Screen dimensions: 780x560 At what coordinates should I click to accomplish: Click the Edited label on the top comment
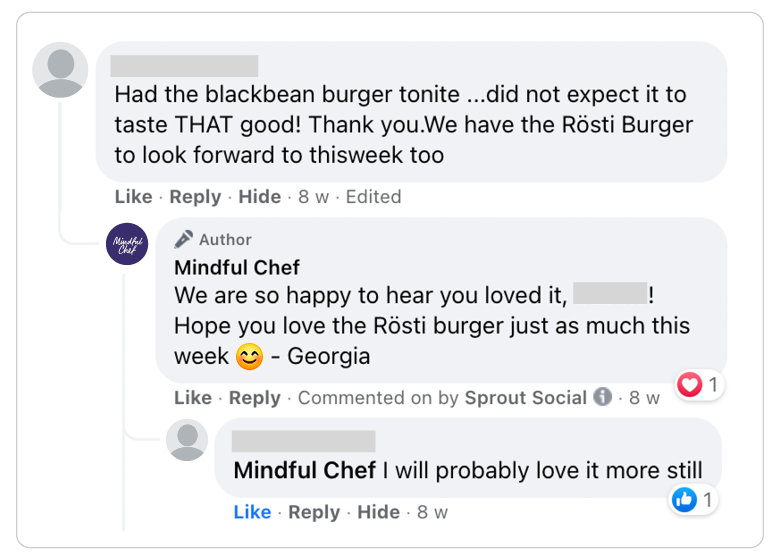click(373, 196)
